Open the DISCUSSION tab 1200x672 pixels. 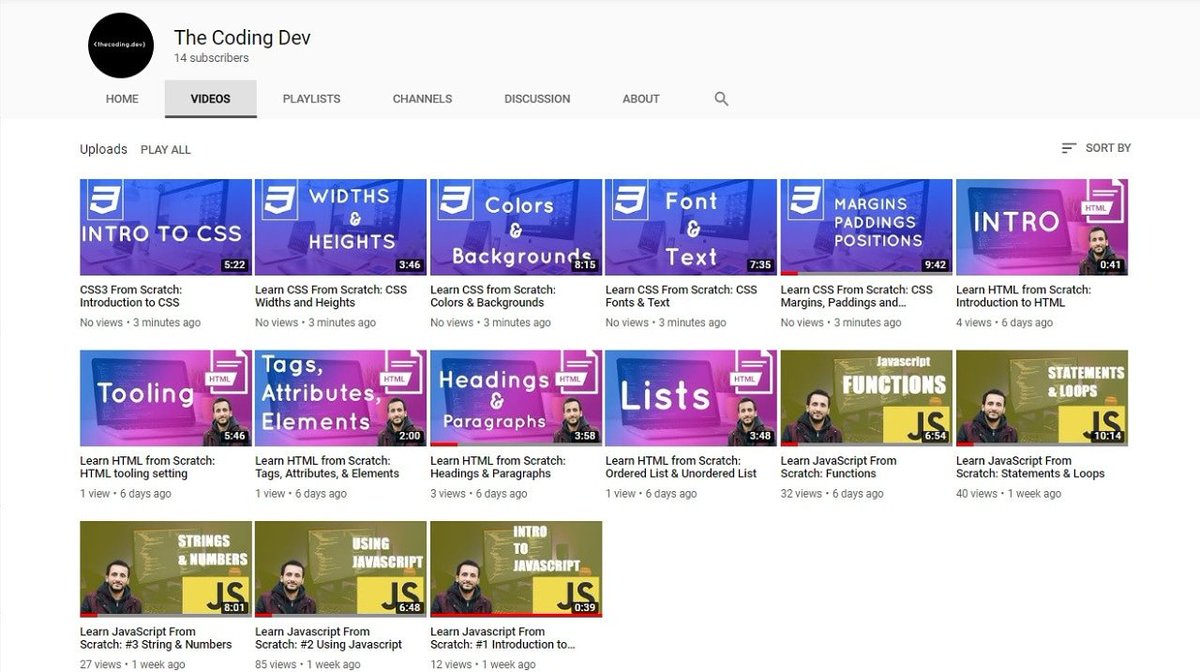tap(537, 99)
